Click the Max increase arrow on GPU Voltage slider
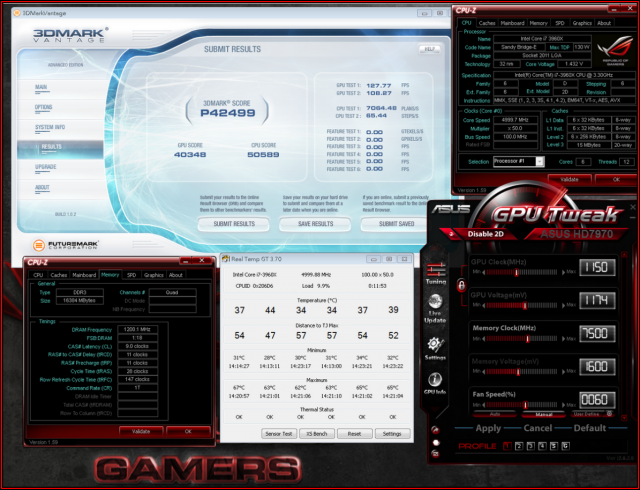 564,305
